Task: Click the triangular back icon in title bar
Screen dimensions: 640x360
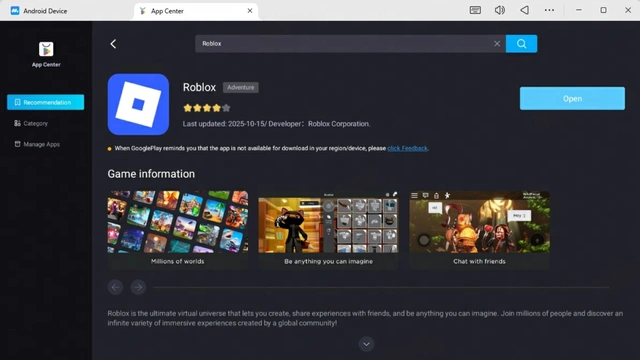Action: pyautogui.click(x=524, y=10)
